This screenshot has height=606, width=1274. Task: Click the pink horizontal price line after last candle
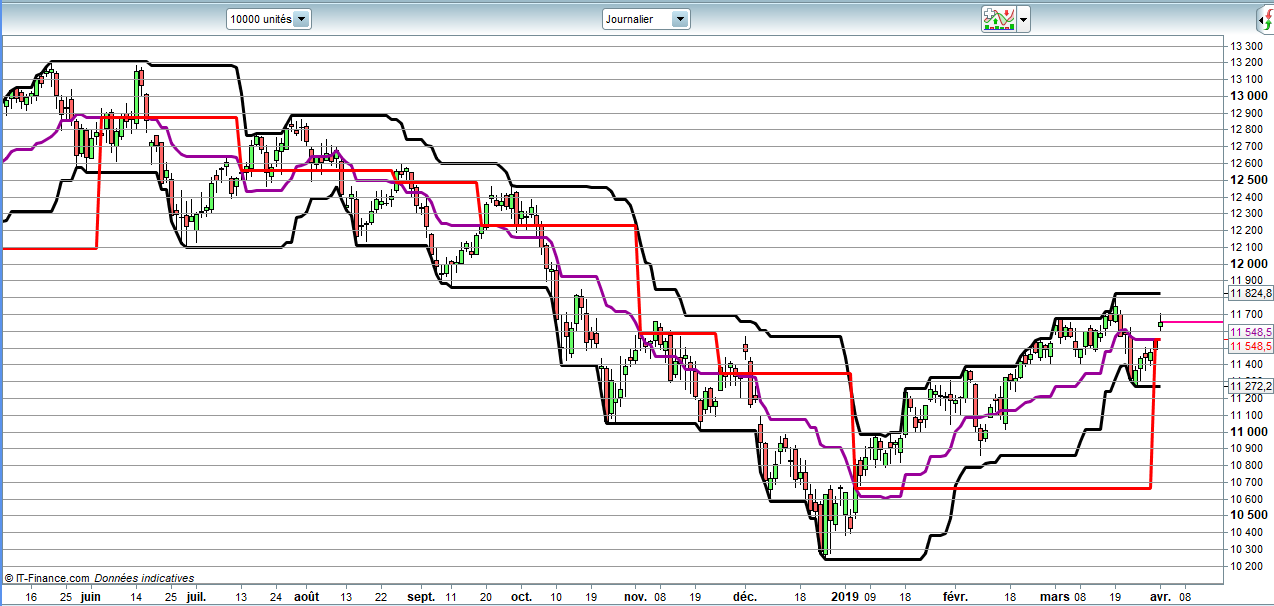click(x=1195, y=322)
